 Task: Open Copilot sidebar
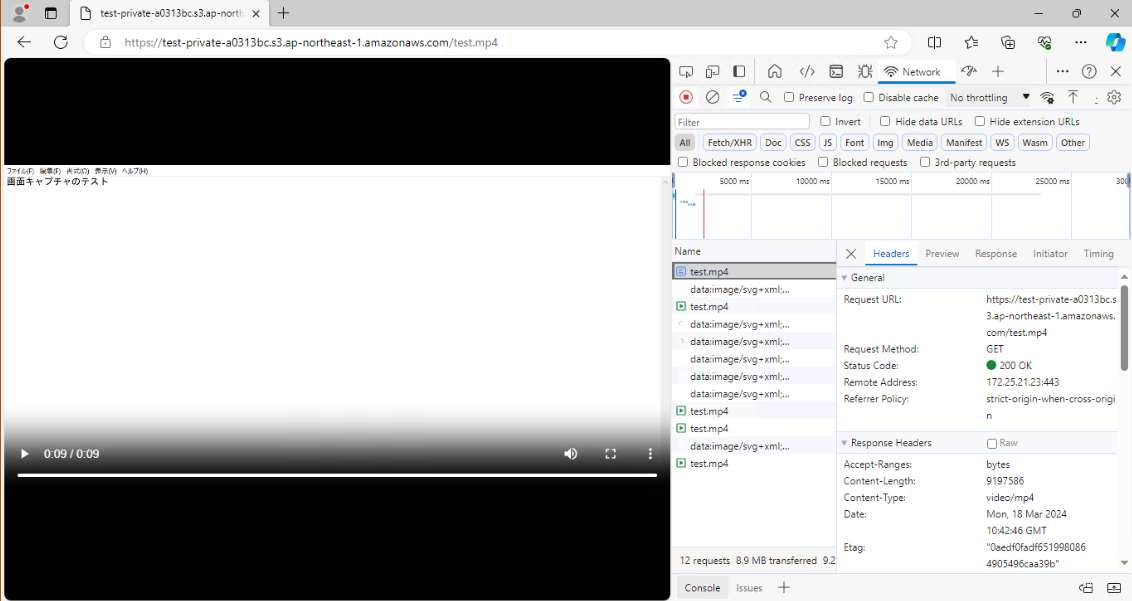1115,43
